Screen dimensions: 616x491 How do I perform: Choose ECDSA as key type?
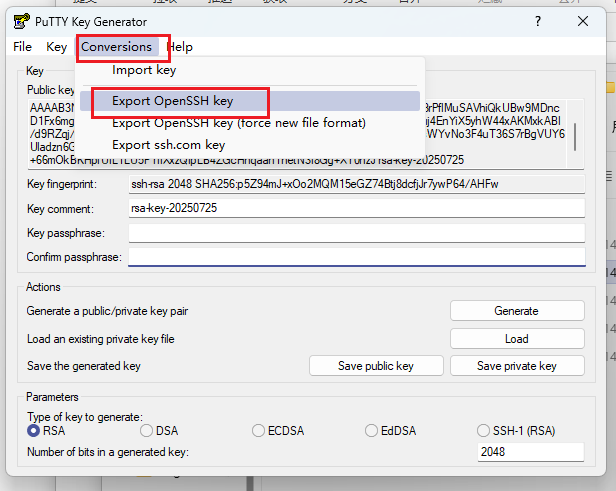pyautogui.click(x=259, y=431)
